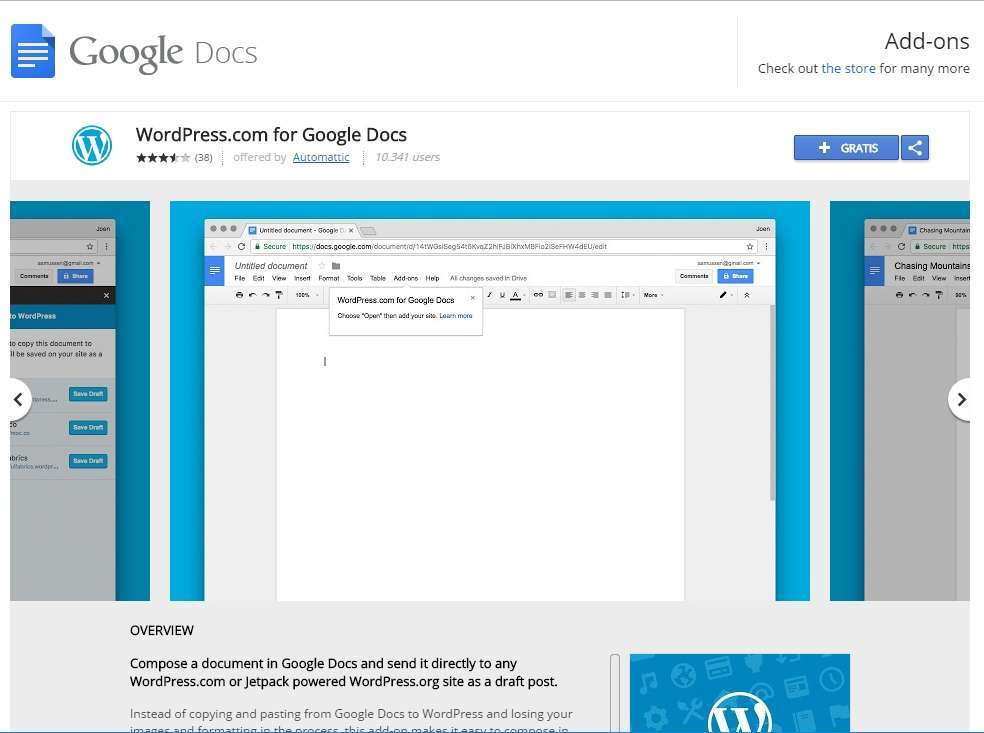This screenshot has height=733, width=984.
Task: Click the italic icon in the Untitled document toolbar
Action: (489, 295)
